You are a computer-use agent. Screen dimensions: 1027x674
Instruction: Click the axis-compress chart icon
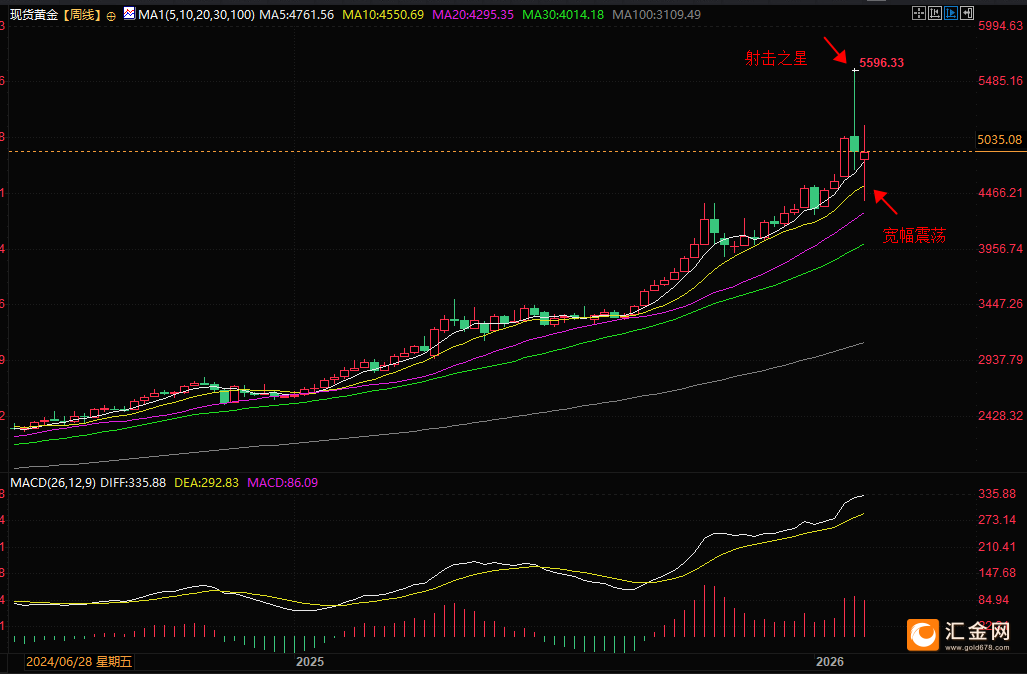click(x=935, y=13)
